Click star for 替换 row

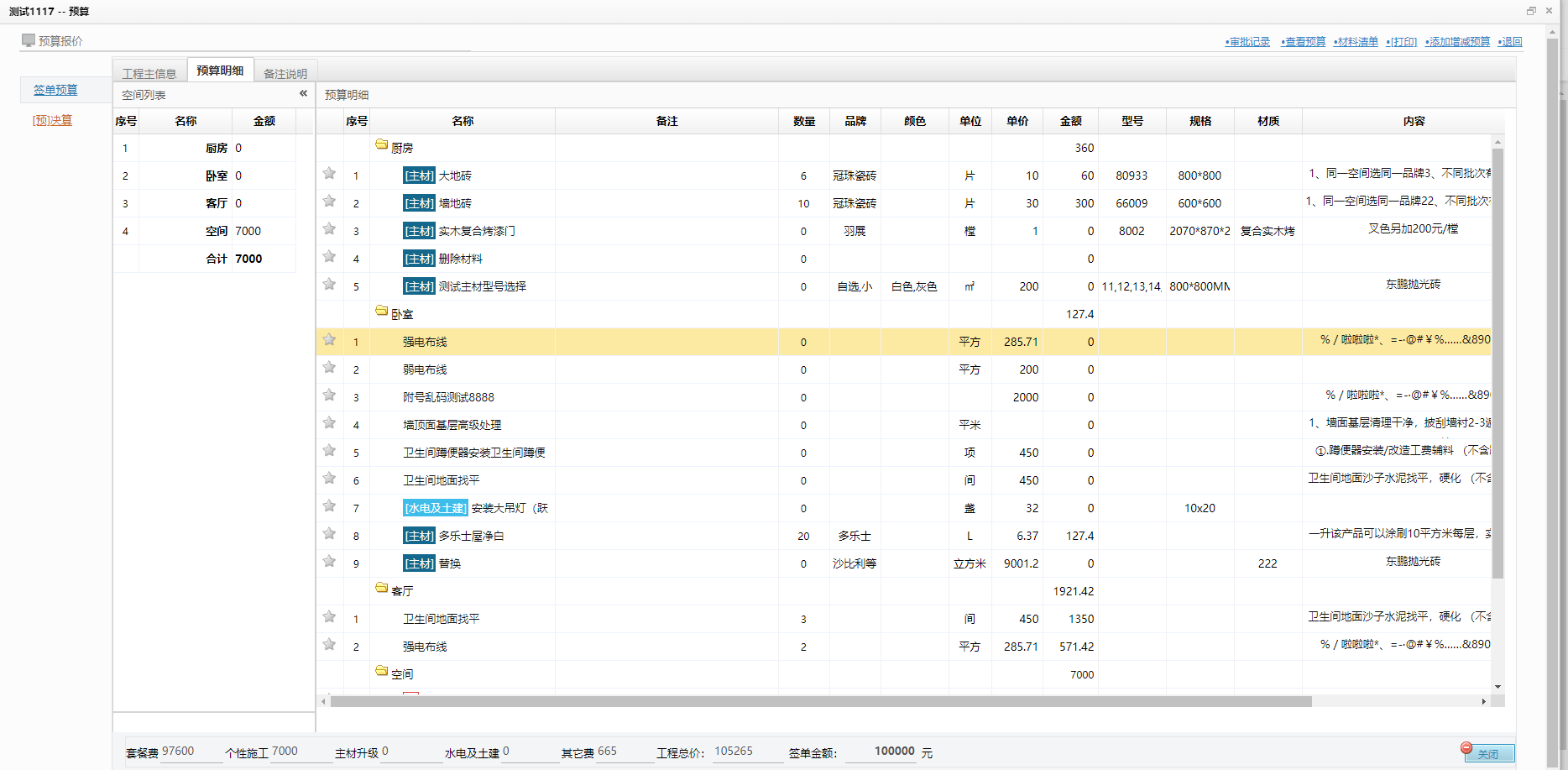[329, 562]
